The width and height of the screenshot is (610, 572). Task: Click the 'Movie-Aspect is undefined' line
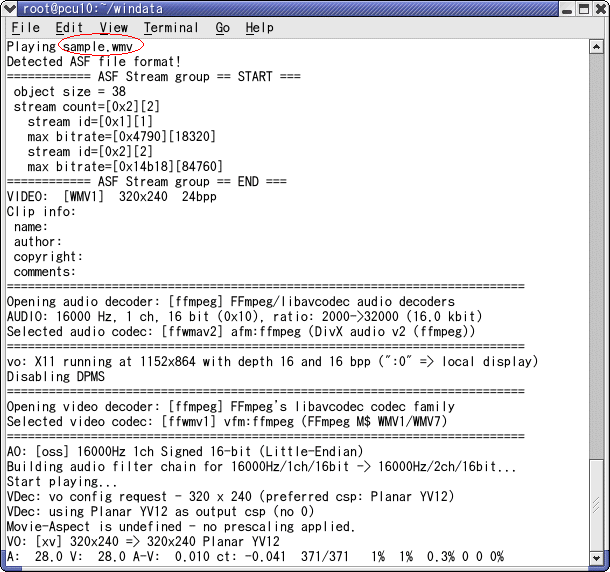click(182, 526)
